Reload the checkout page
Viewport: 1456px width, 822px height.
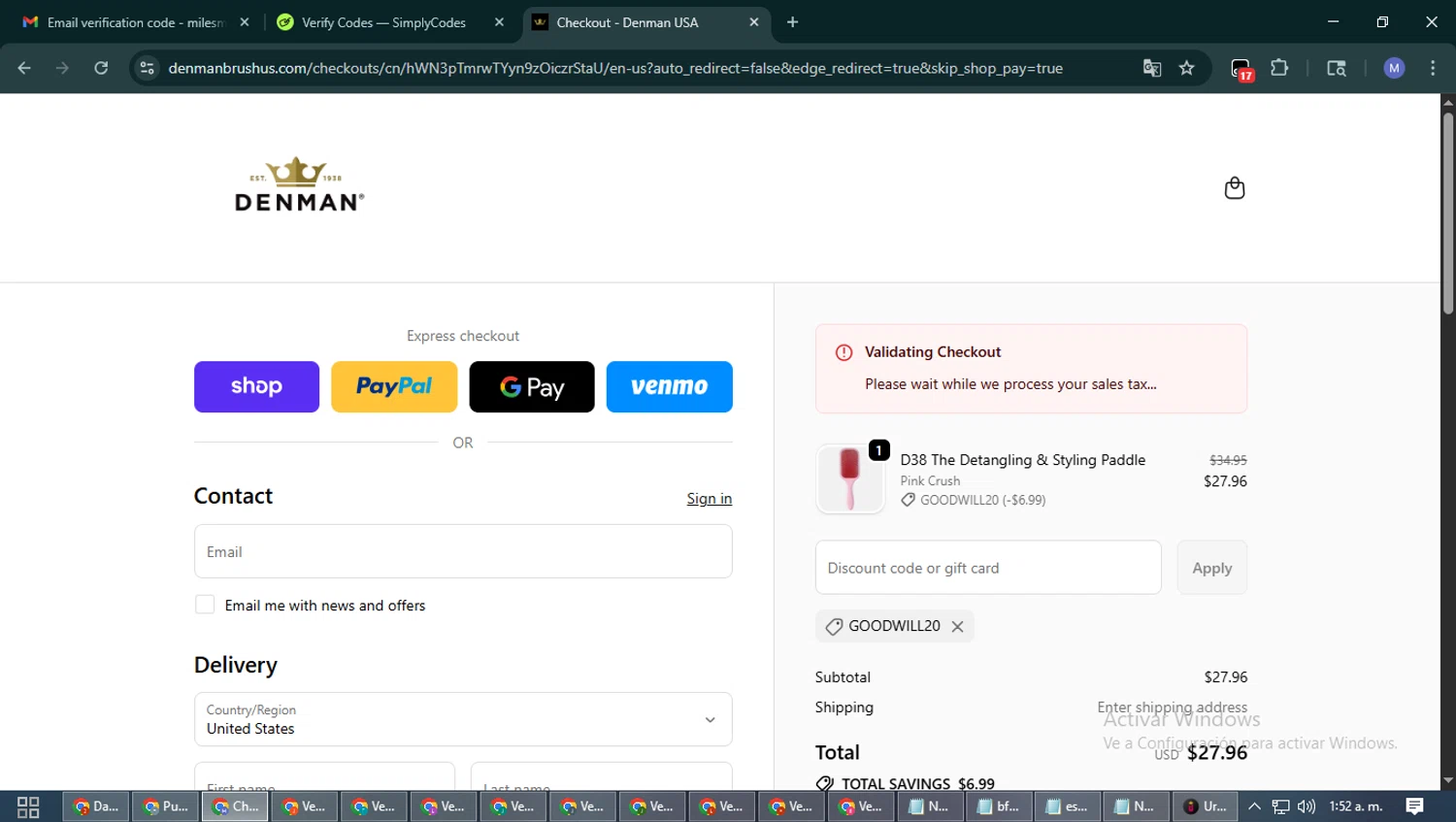click(101, 68)
